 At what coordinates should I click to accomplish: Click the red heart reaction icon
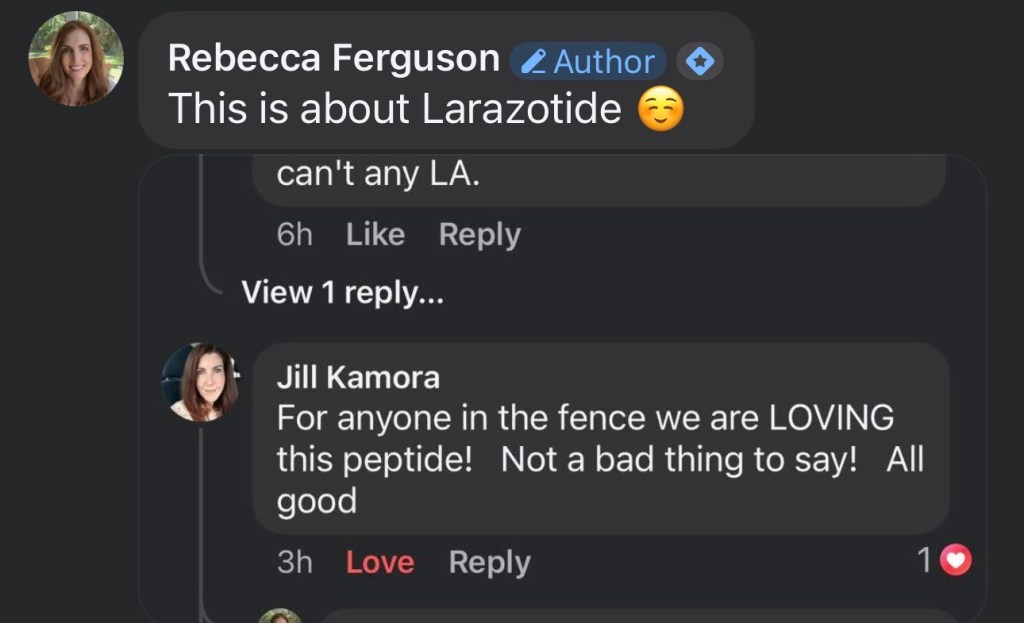[x=957, y=562]
